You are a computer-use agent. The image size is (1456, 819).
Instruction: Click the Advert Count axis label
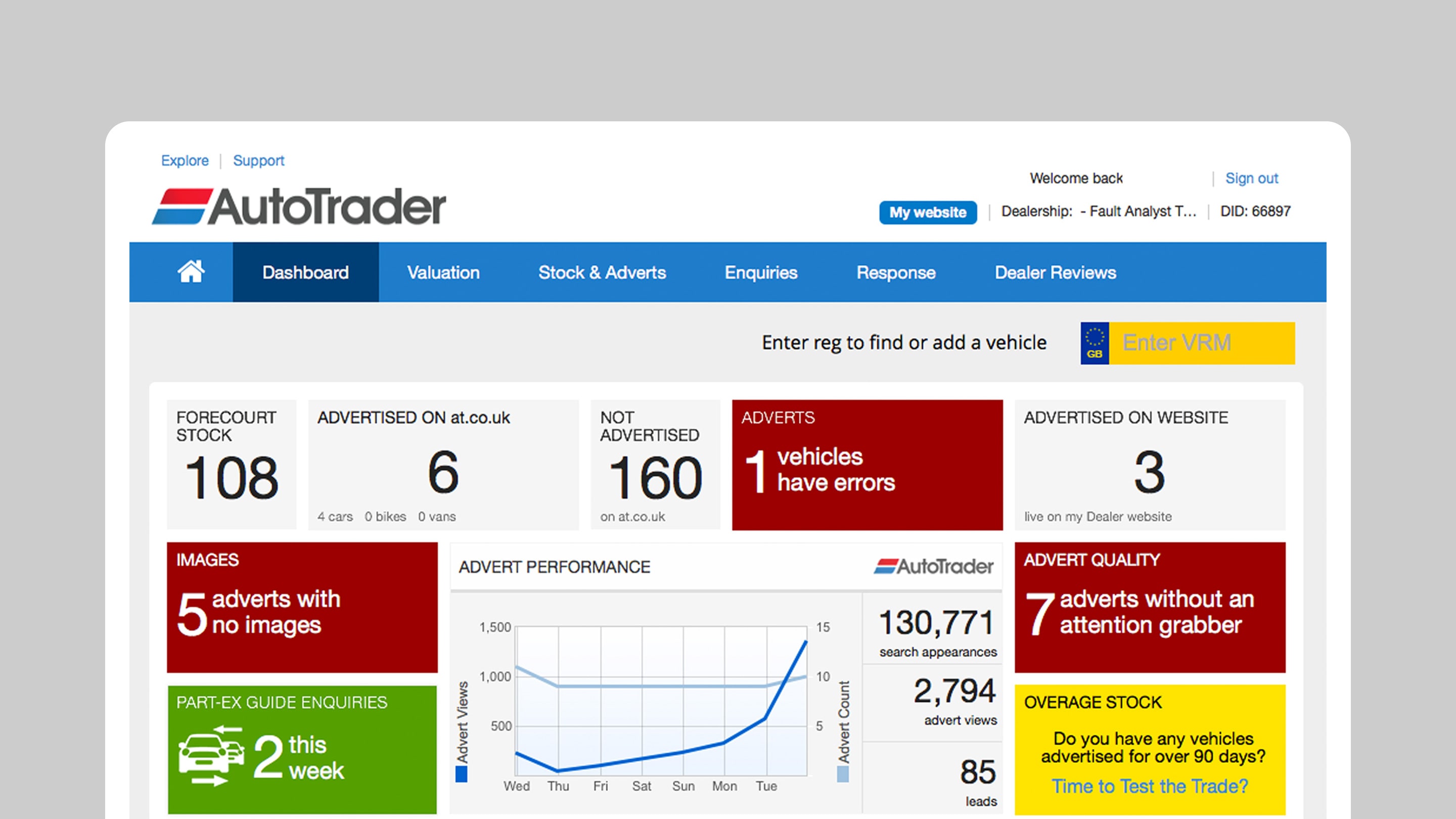pos(844,722)
